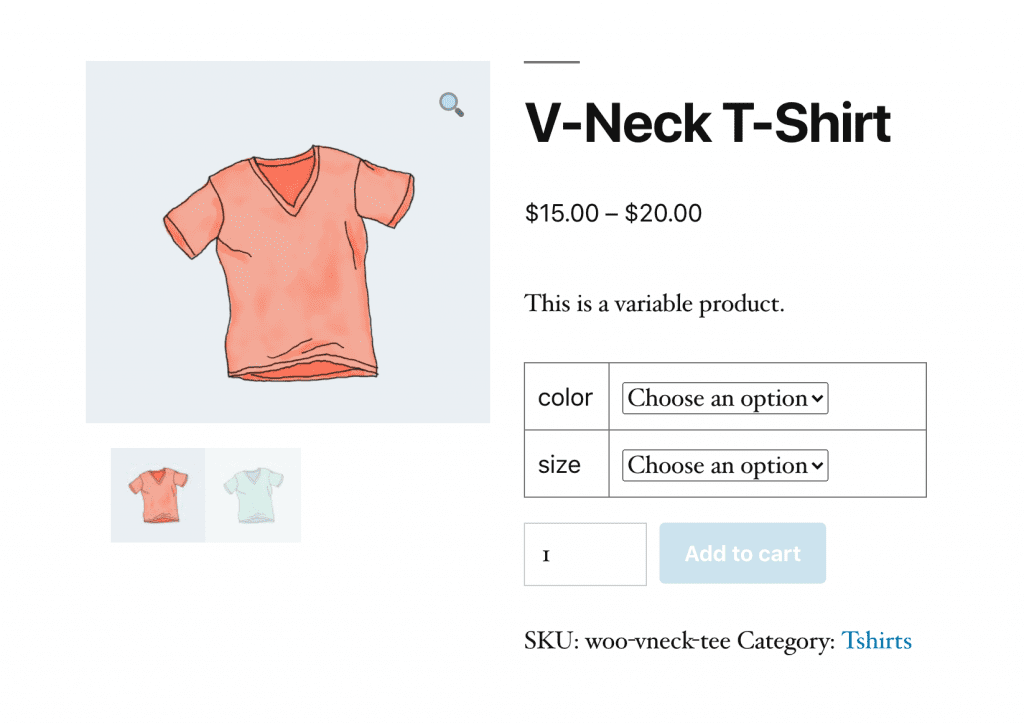The image size is (1024, 723).
Task: Select the mint green V-neck thumbnail
Action: (x=253, y=494)
